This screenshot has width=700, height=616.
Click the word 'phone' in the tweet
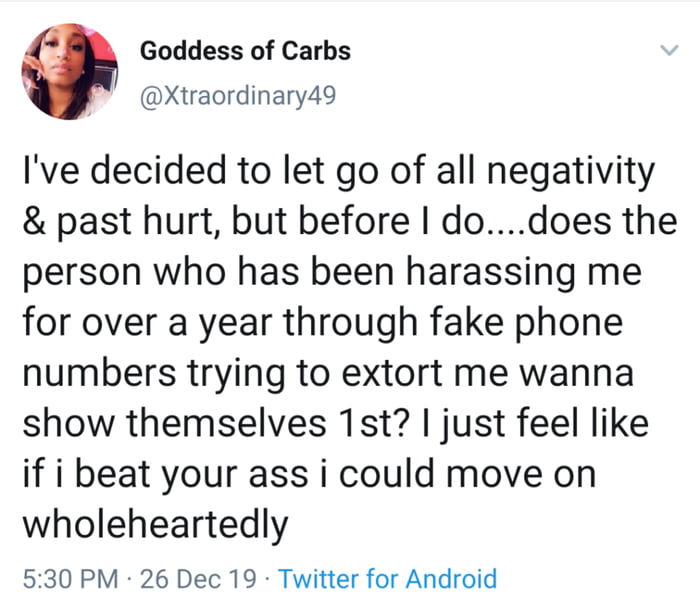[x=569, y=324]
